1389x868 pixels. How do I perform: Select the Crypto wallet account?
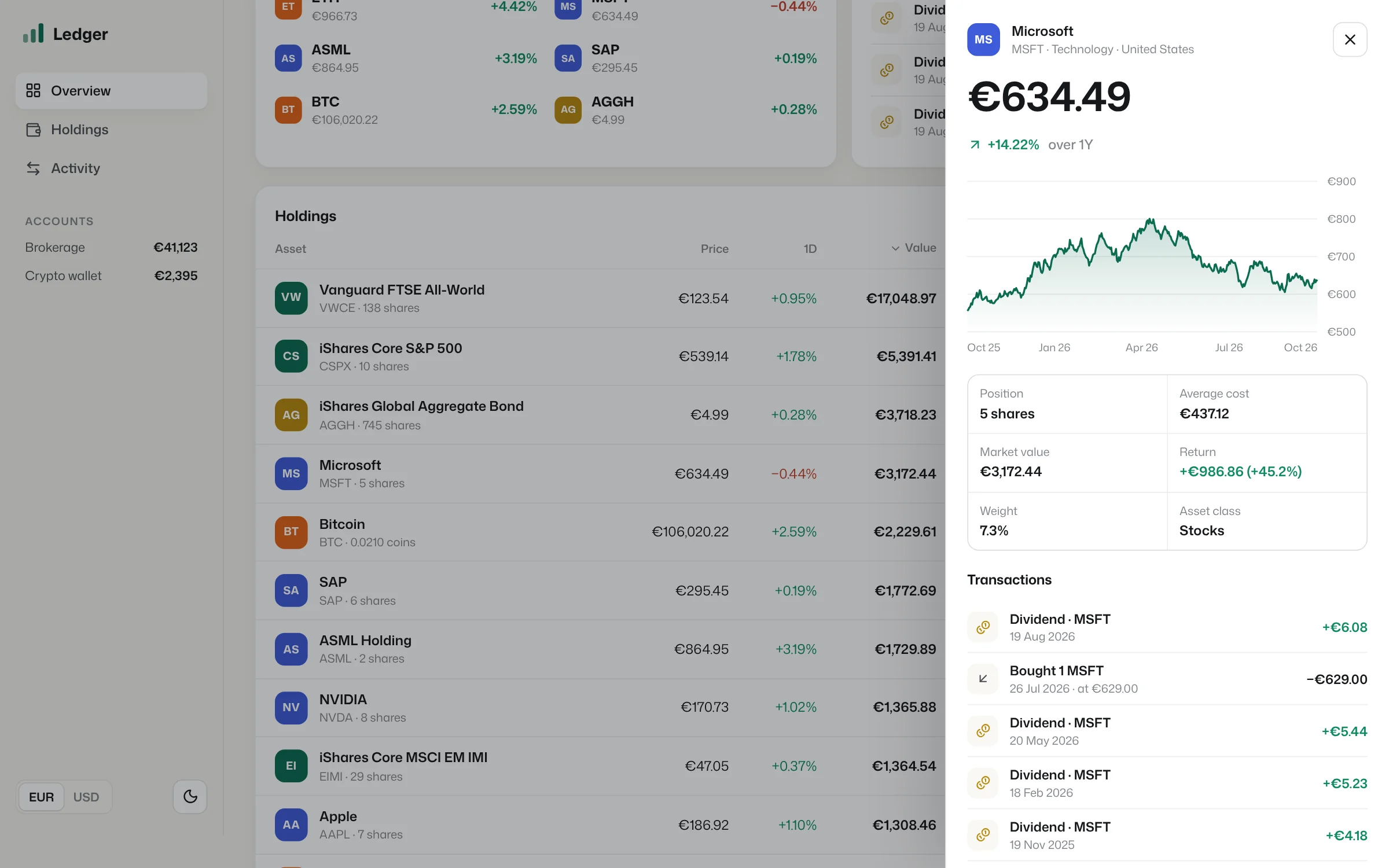click(x=111, y=275)
